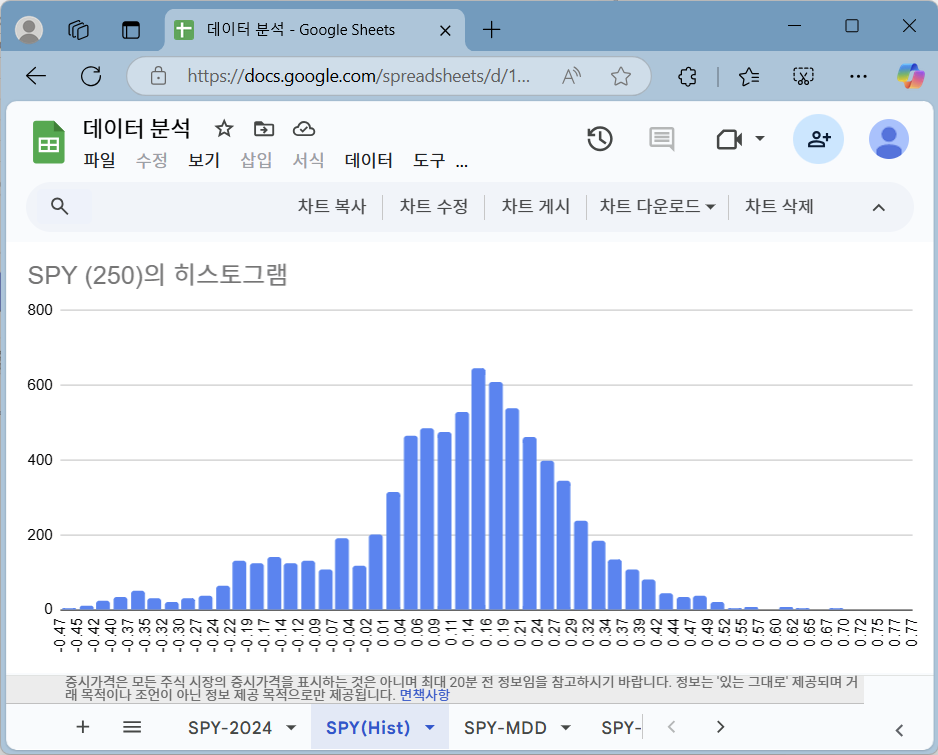Screen dimensions: 938x755
Task: Open SPY-MDD tab dropdown arrow
Action: (565, 727)
